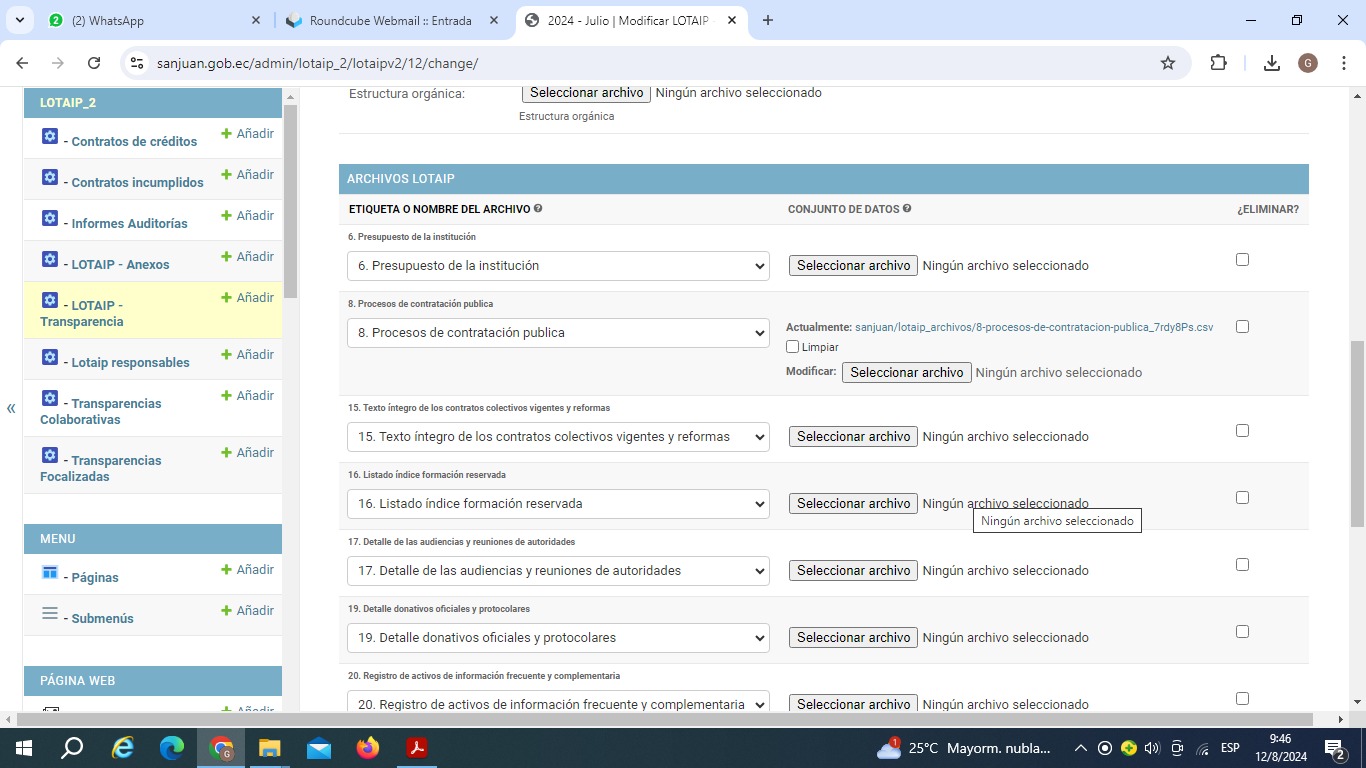Image resolution: width=1366 pixels, height=768 pixels.
Task: Open the browser Extensions puzzle icon
Action: coord(1218,63)
